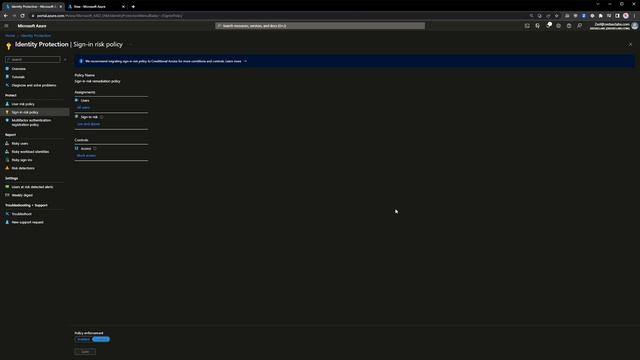Click the New support request icon
Viewport: 640px width, 360px height.
point(7,222)
